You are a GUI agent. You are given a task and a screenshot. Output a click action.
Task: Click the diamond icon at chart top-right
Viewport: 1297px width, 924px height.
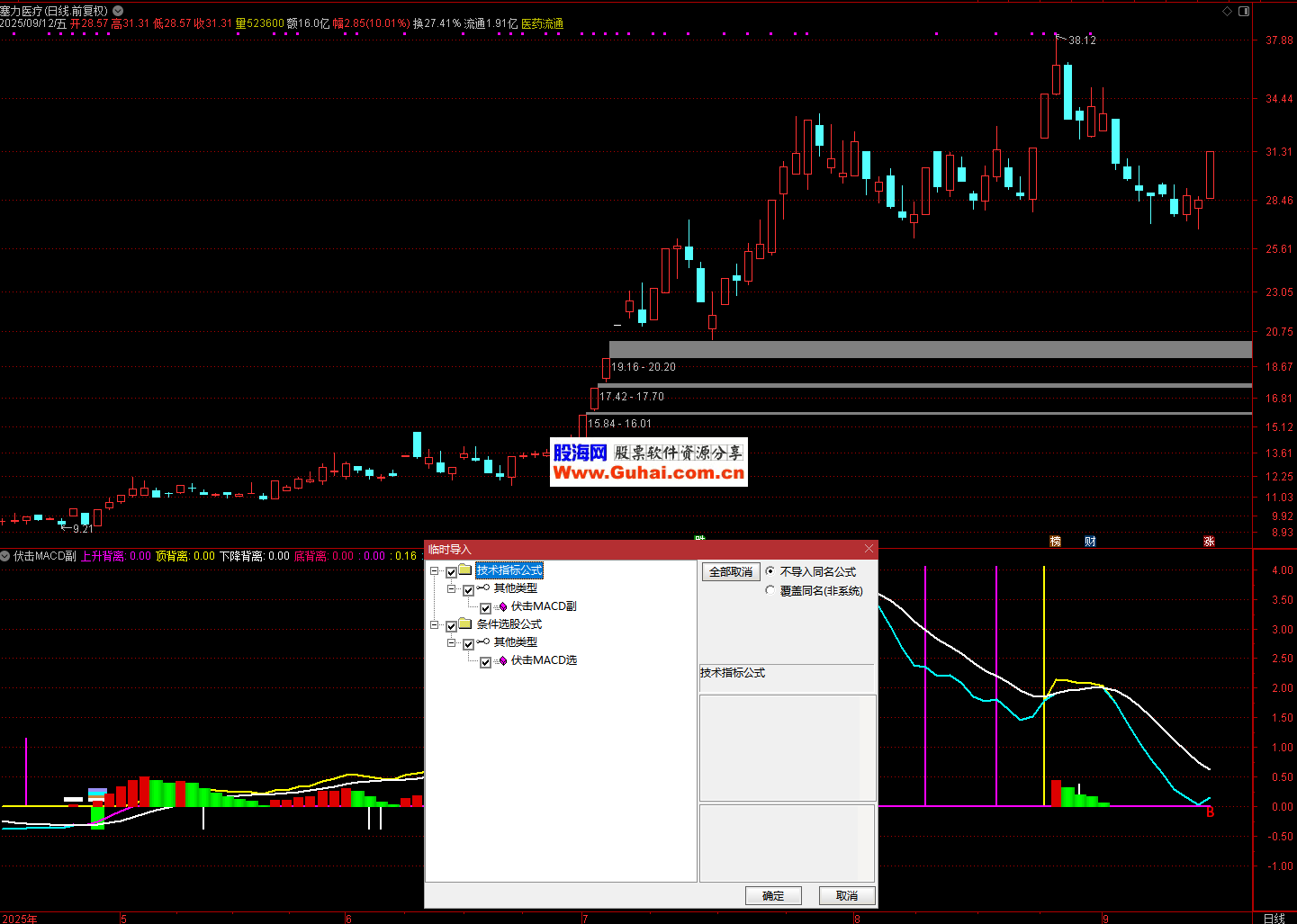tap(1227, 12)
